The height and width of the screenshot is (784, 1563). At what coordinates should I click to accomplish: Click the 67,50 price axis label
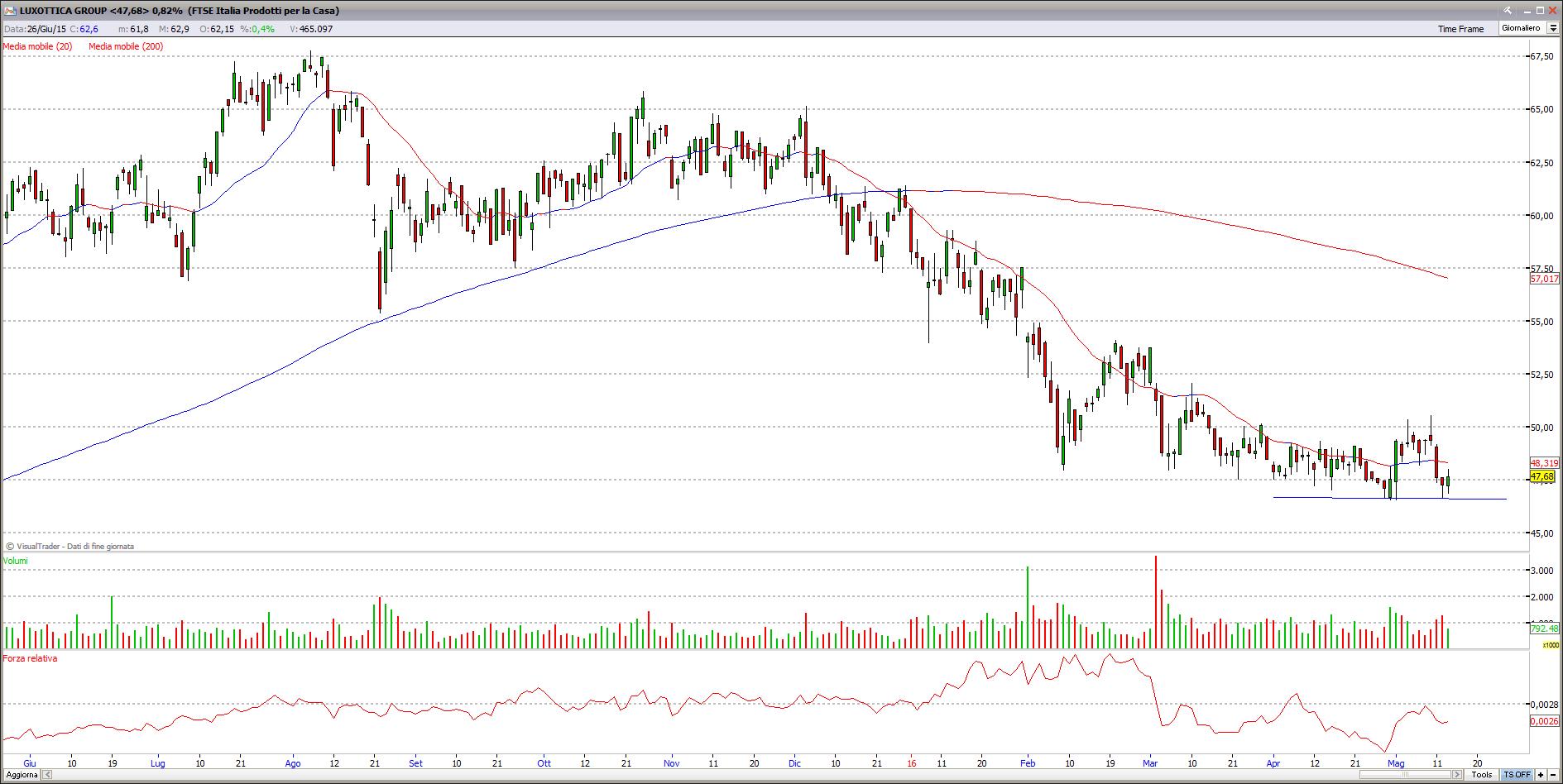pos(1541,56)
